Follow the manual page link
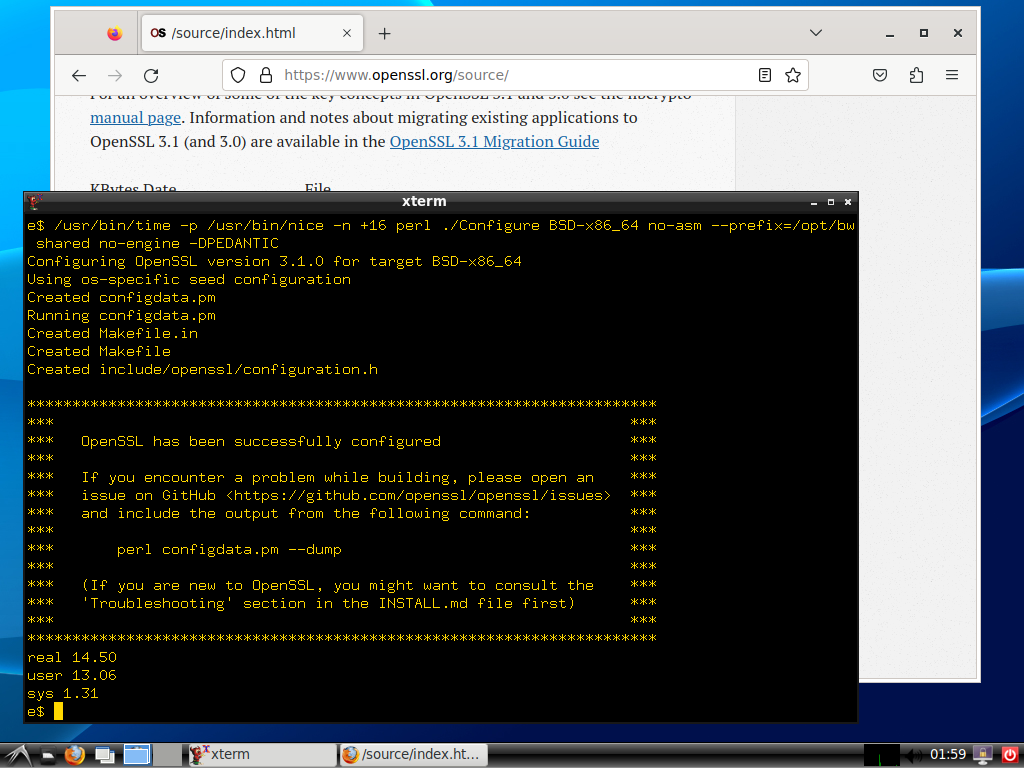 pyautogui.click(x=133, y=117)
